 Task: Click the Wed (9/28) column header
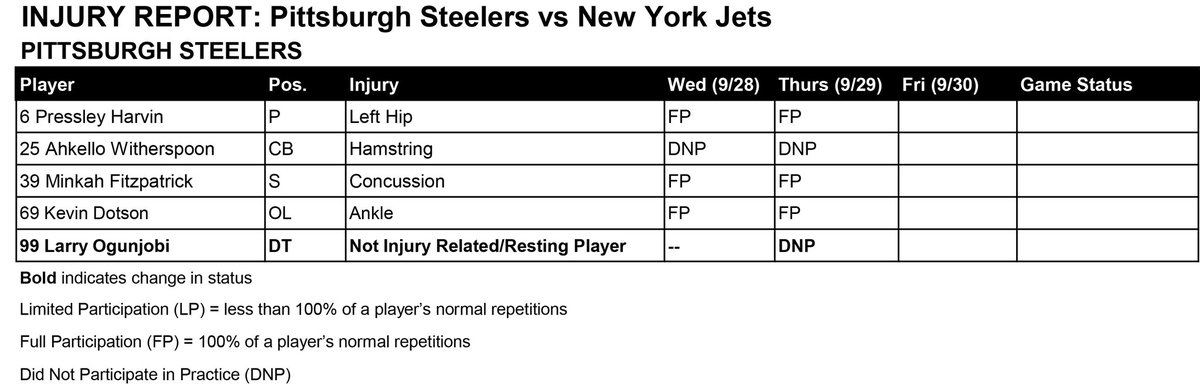click(717, 84)
